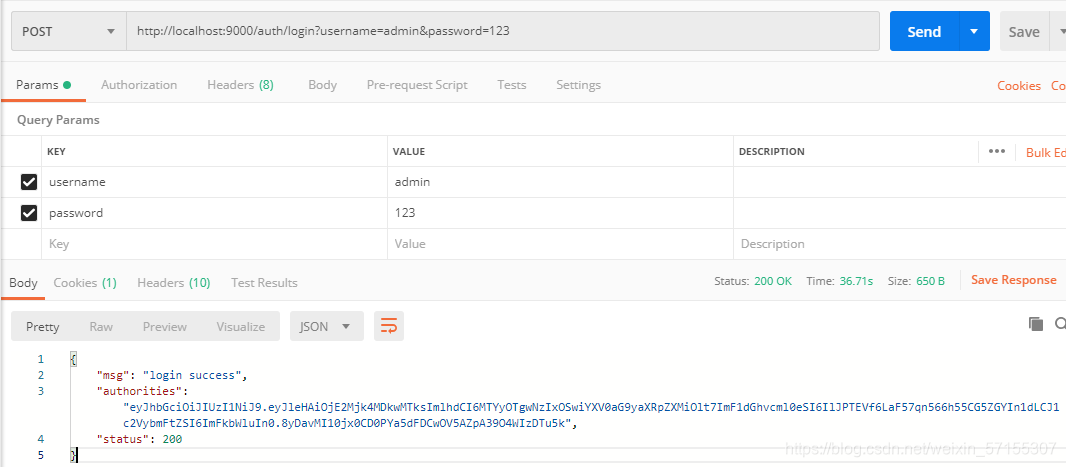
Task: Switch to request Headers (8) tab
Action: point(240,85)
